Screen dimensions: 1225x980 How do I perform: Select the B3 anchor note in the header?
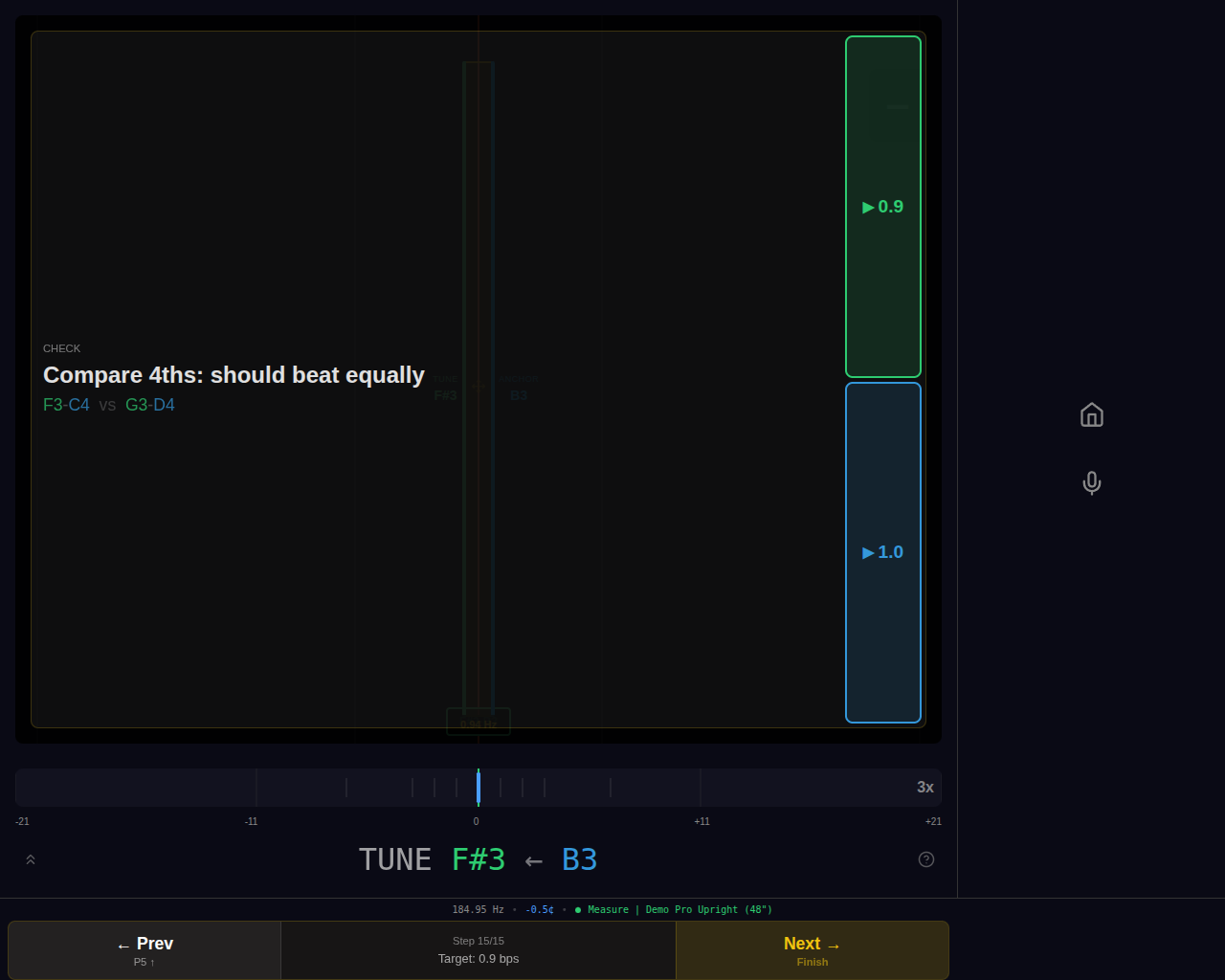579,859
